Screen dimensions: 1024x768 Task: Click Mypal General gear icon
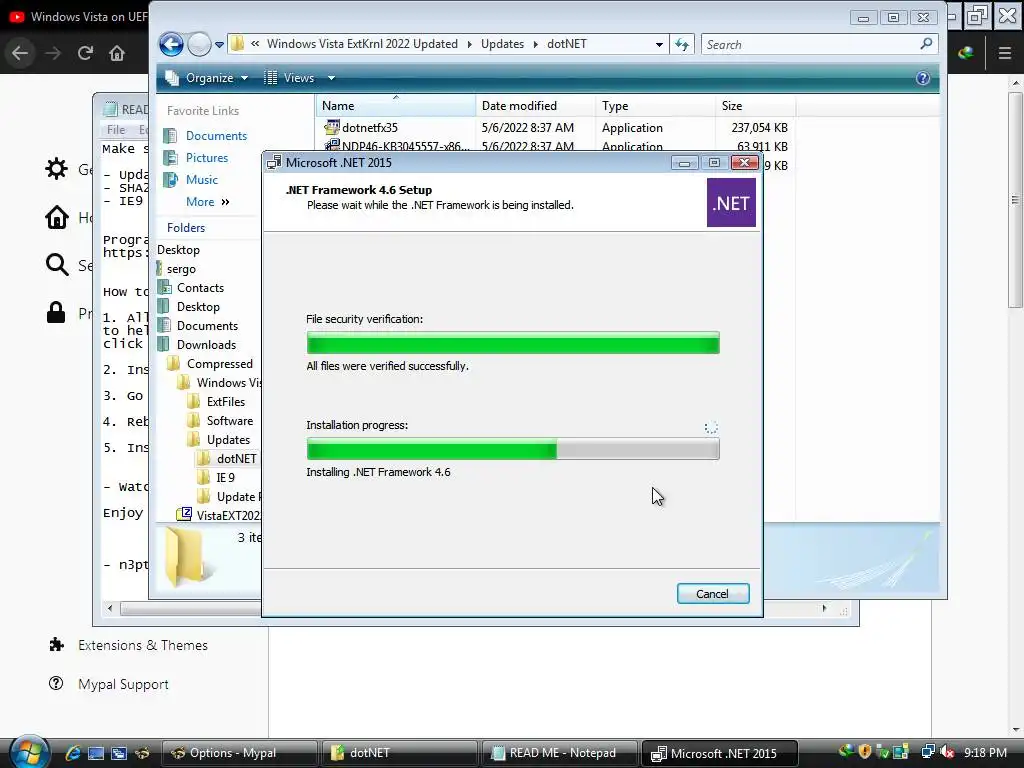56,169
